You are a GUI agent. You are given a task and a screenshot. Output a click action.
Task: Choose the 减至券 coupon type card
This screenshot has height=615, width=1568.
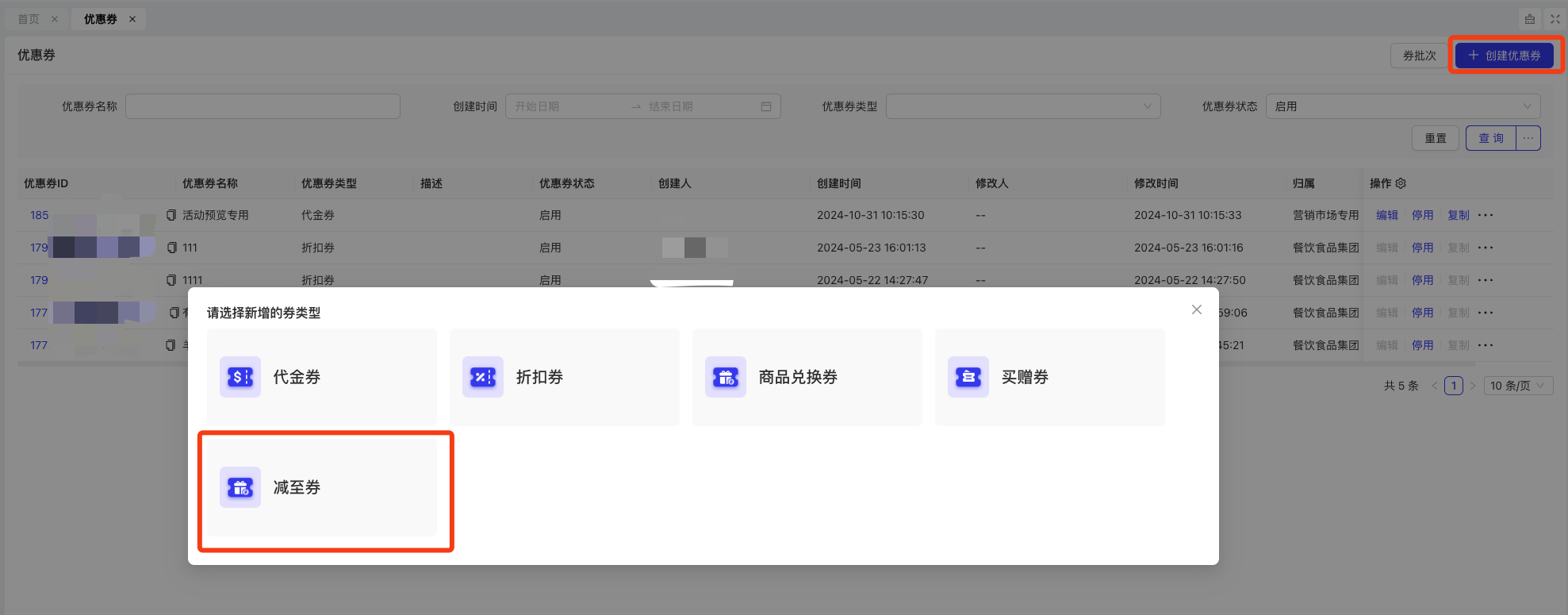pyautogui.click(x=322, y=487)
